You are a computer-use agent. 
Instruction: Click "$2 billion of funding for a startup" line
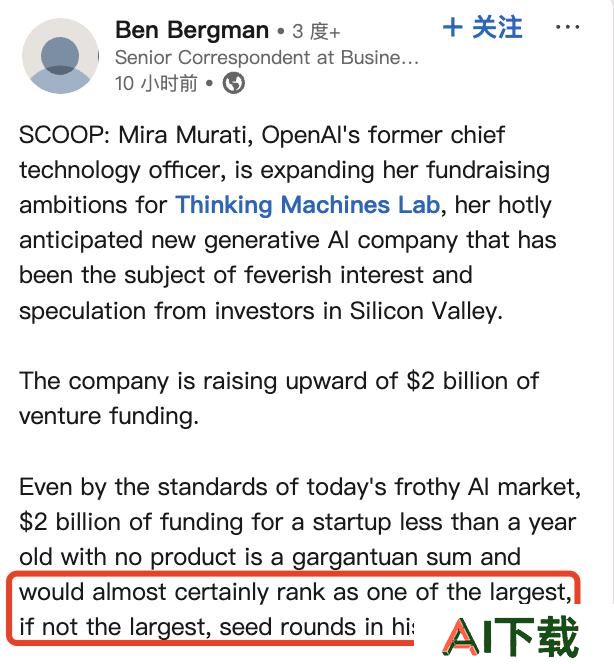pyautogui.click(x=298, y=522)
